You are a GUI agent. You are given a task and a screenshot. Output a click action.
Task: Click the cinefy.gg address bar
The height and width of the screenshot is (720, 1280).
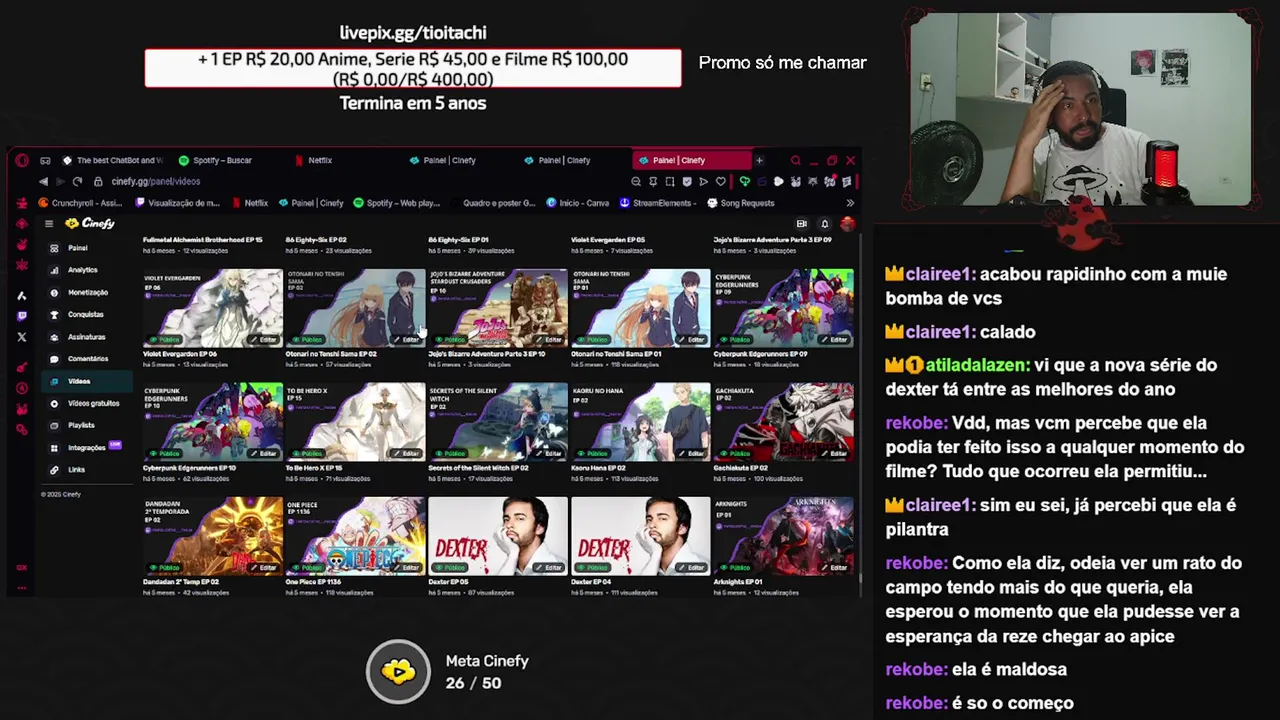pos(156,181)
